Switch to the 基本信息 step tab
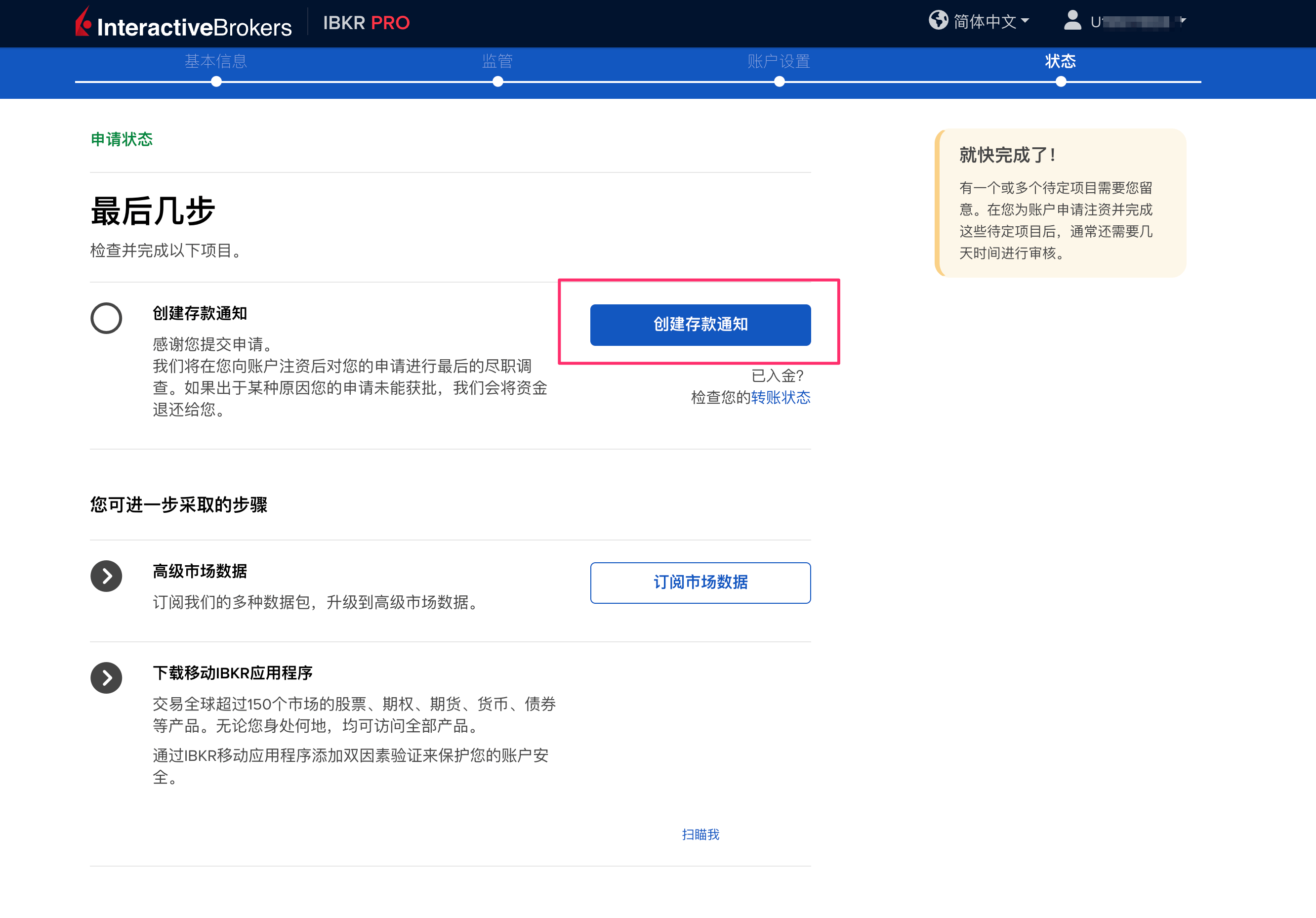Screen dimensions: 1316x918 [x=216, y=61]
